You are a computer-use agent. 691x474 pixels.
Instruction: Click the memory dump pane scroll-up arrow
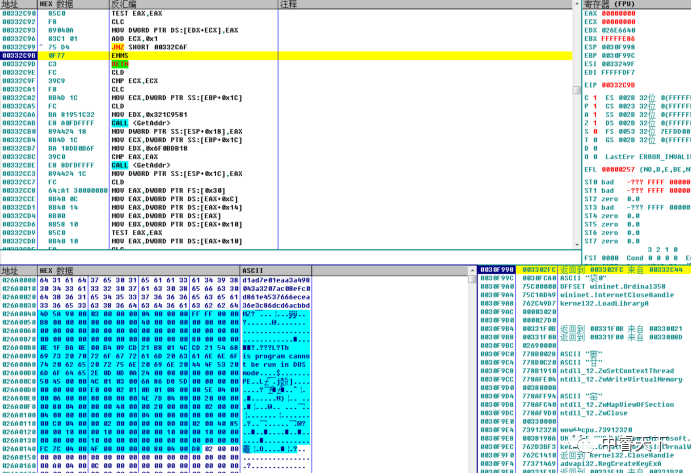pos(472,270)
